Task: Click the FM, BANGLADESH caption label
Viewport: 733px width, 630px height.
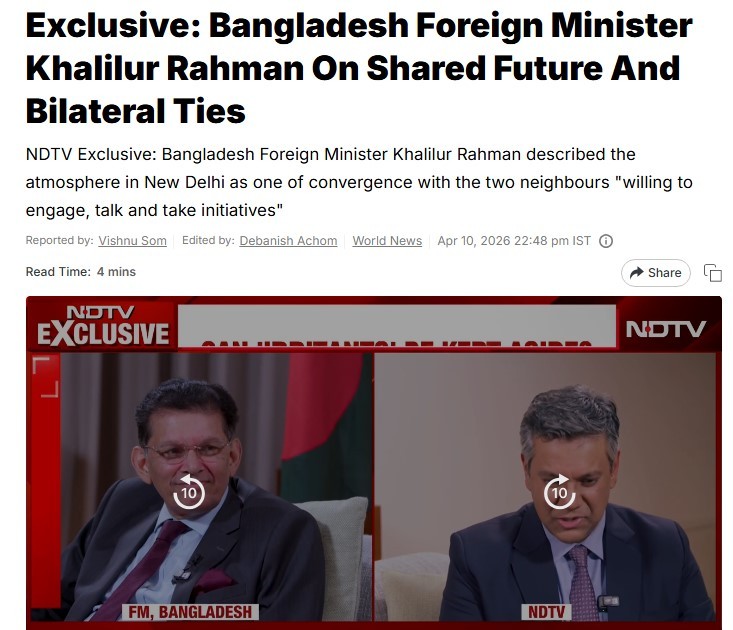Action: pyautogui.click(x=190, y=612)
